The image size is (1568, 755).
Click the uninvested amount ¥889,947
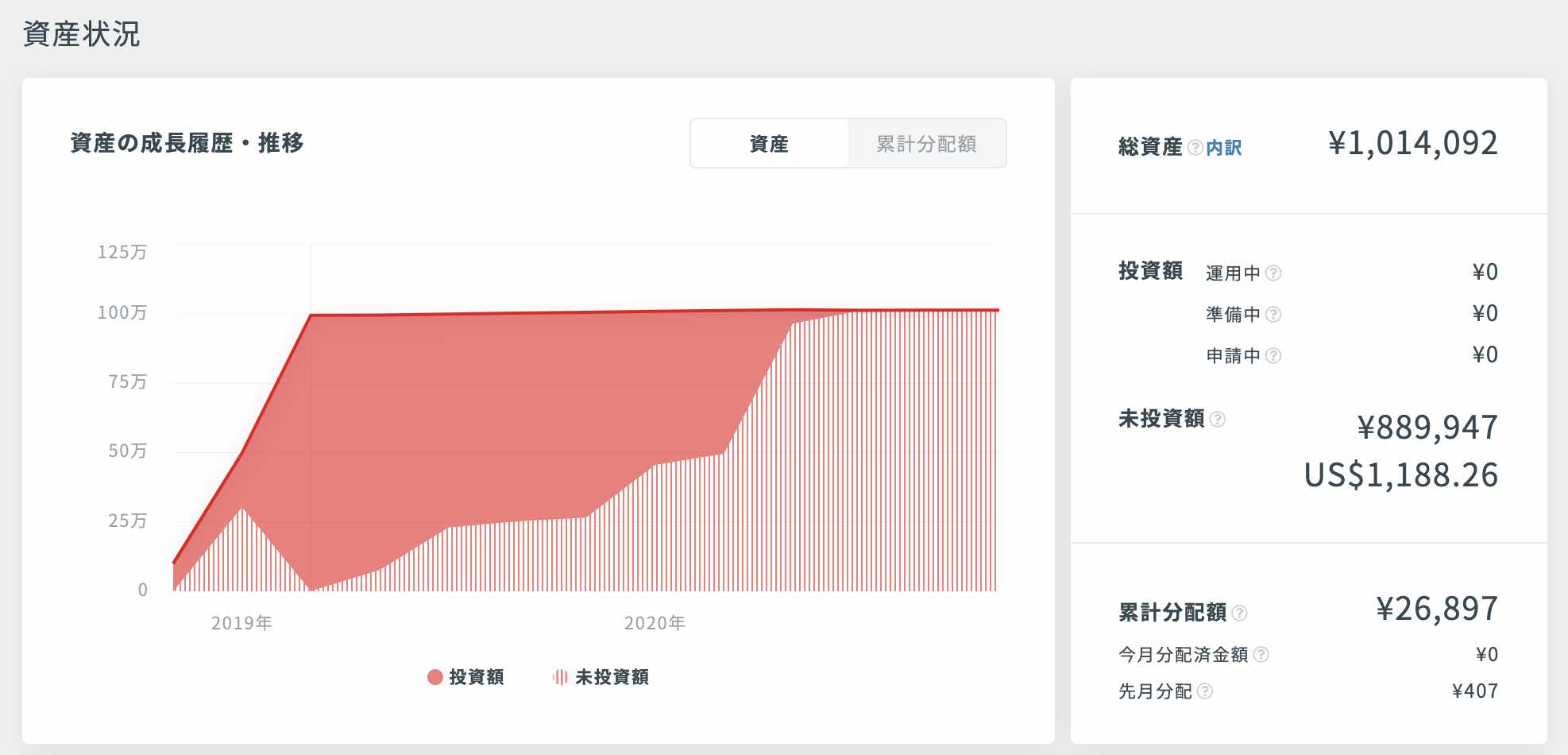(1427, 428)
